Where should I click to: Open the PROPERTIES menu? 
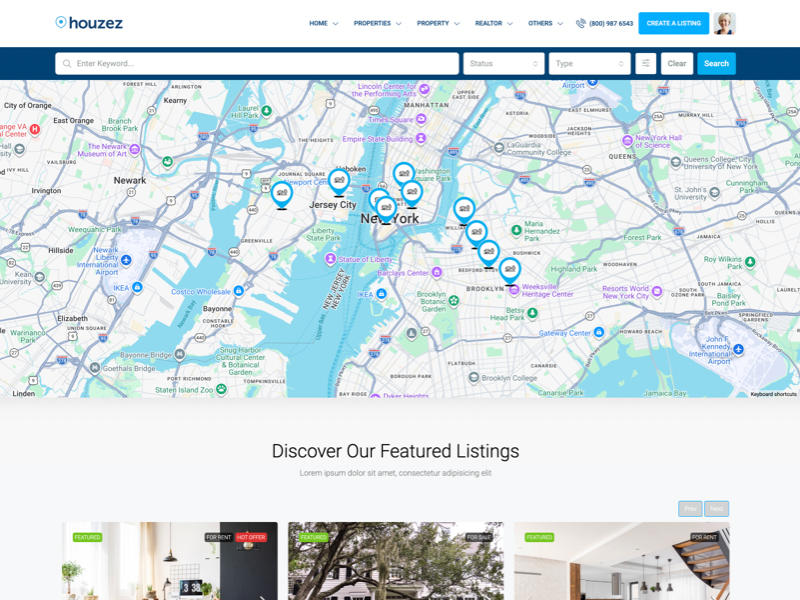click(378, 23)
